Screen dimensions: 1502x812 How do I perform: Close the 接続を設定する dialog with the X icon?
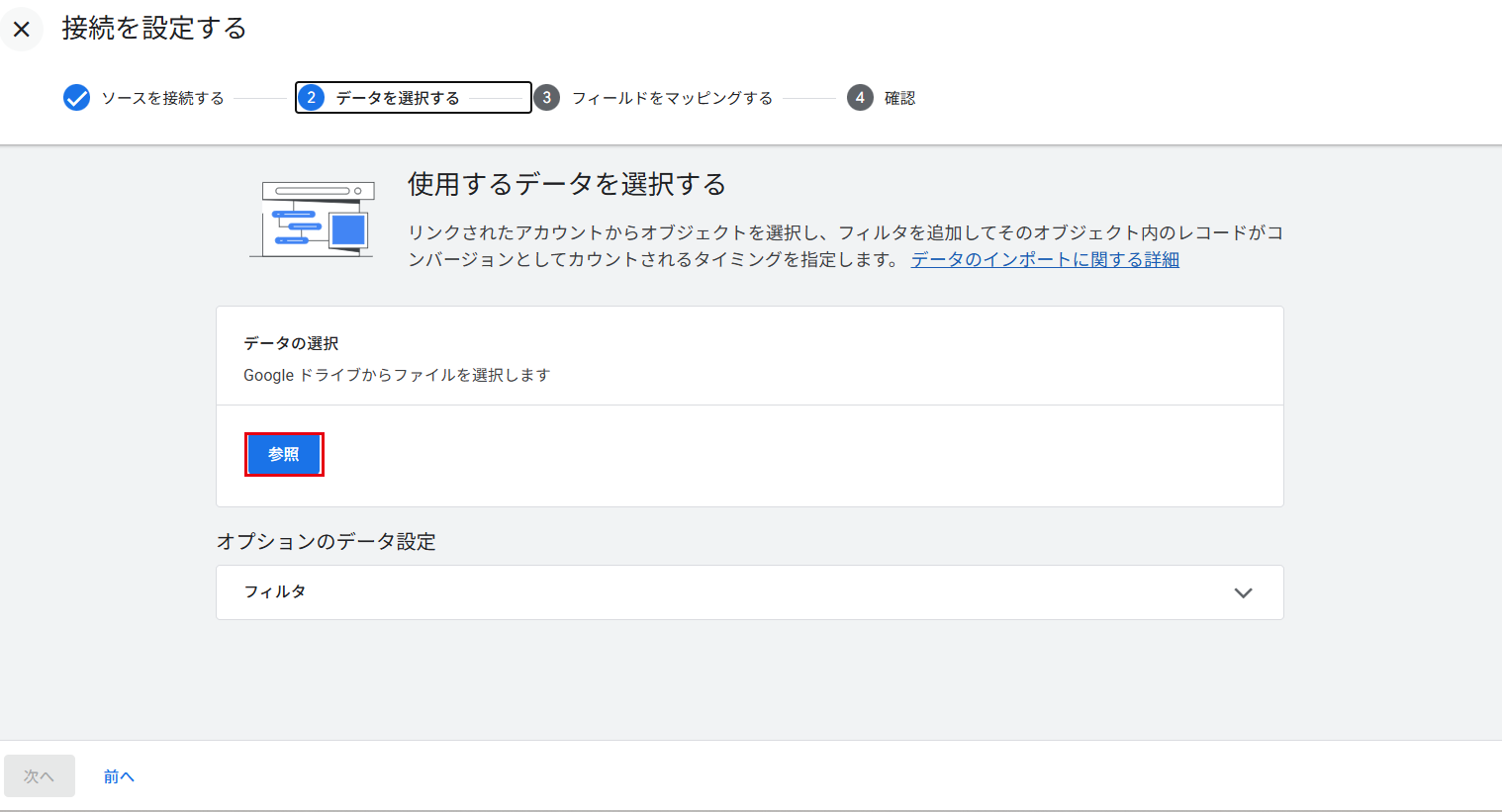coord(22,29)
